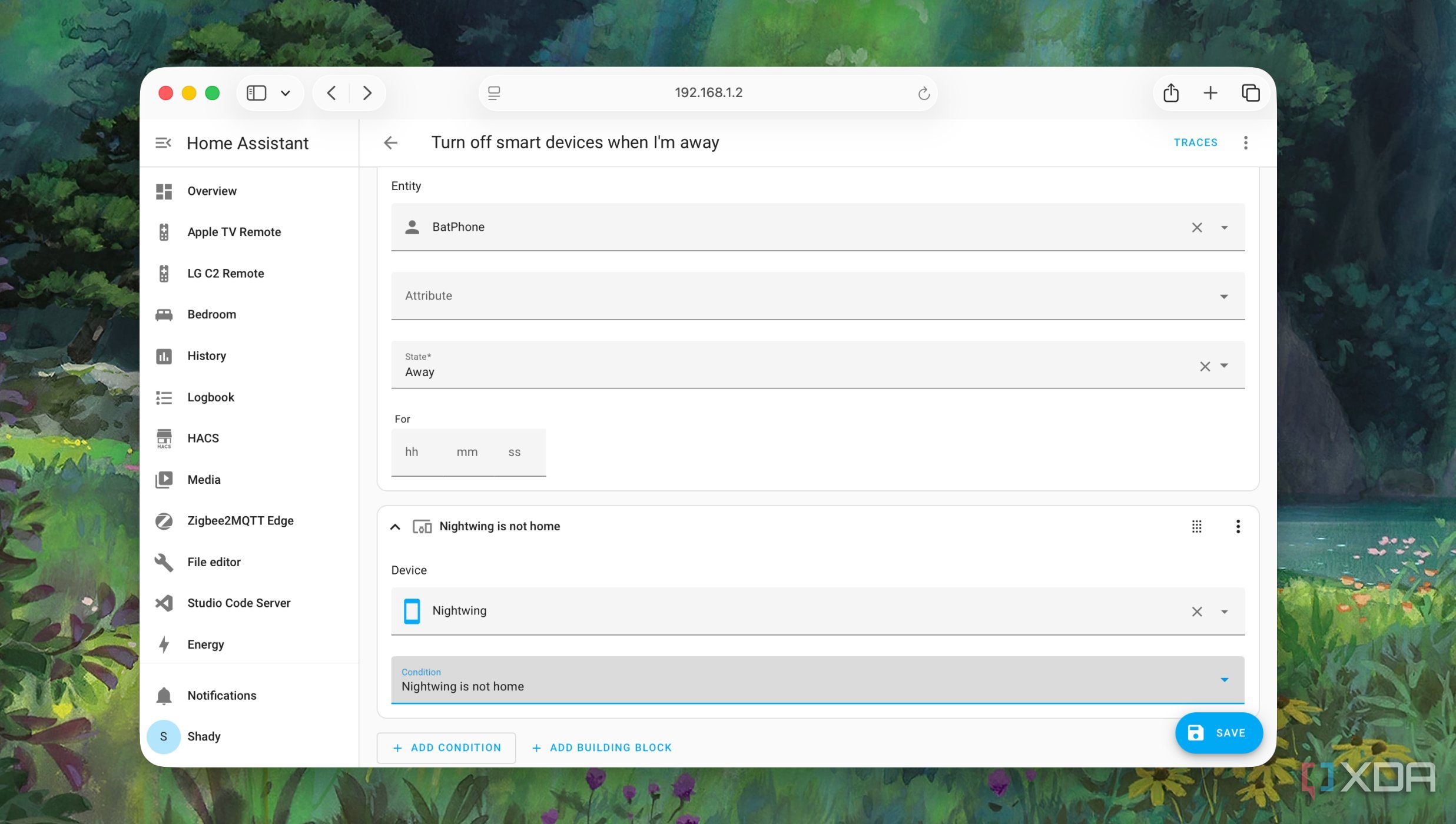This screenshot has width=1456, height=824.
Task: Click the ADD CONDITION button
Action: (446, 748)
